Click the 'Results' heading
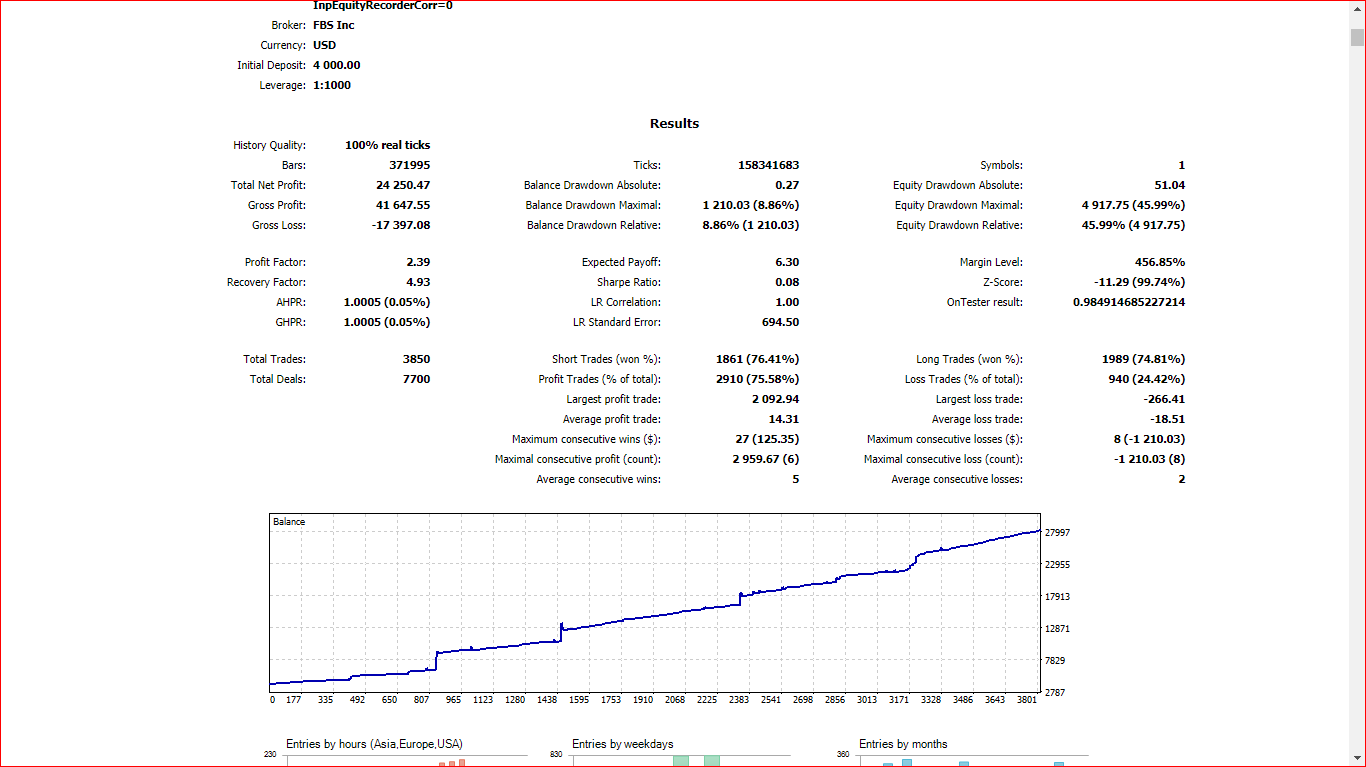Screen dimensions: 1366x767 coord(675,124)
